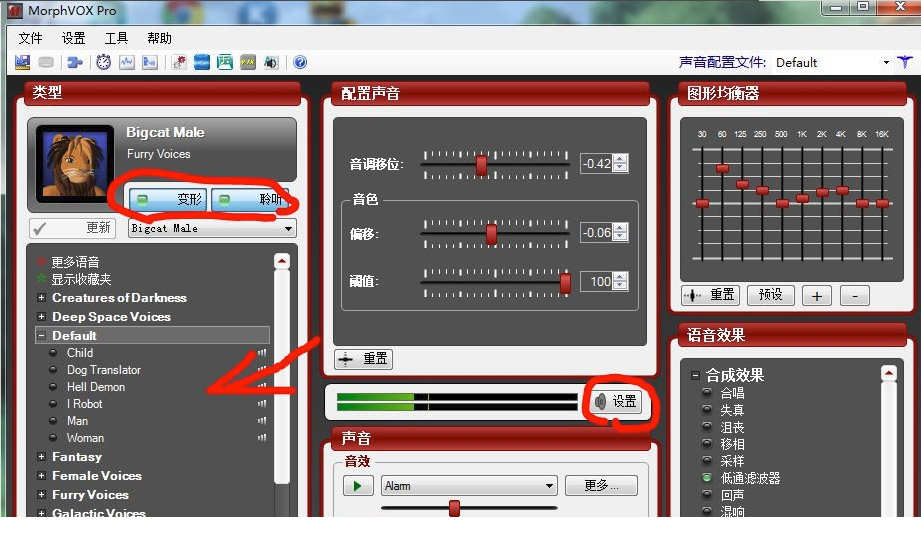Click the 阈值 threshold slider handle
The image size is (921, 537).
click(x=565, y=283)
